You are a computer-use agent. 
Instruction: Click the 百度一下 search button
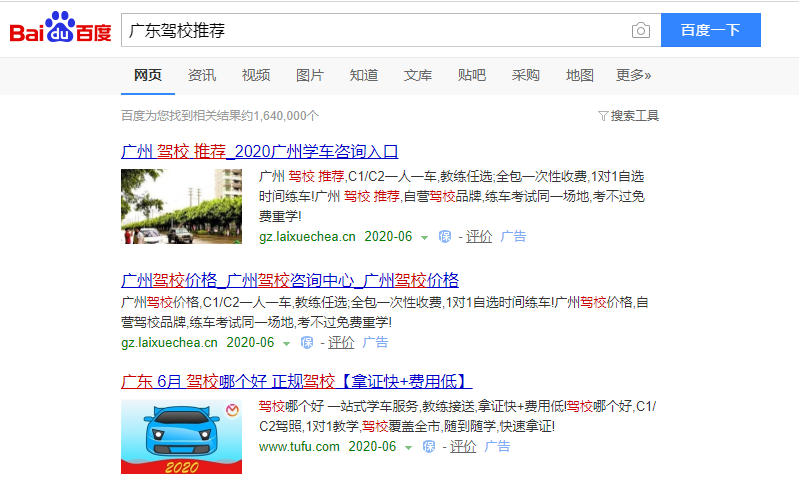[711, 30]
